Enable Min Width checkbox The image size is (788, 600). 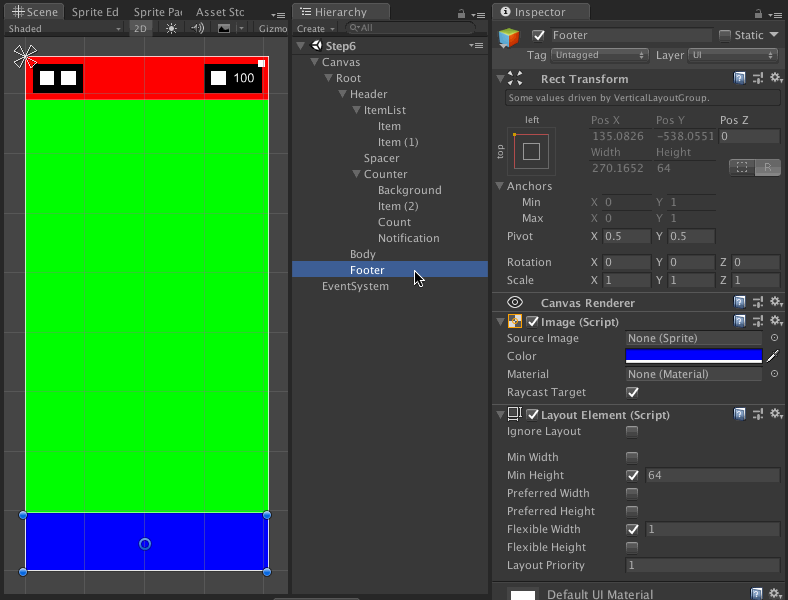[x=632, y=457]
